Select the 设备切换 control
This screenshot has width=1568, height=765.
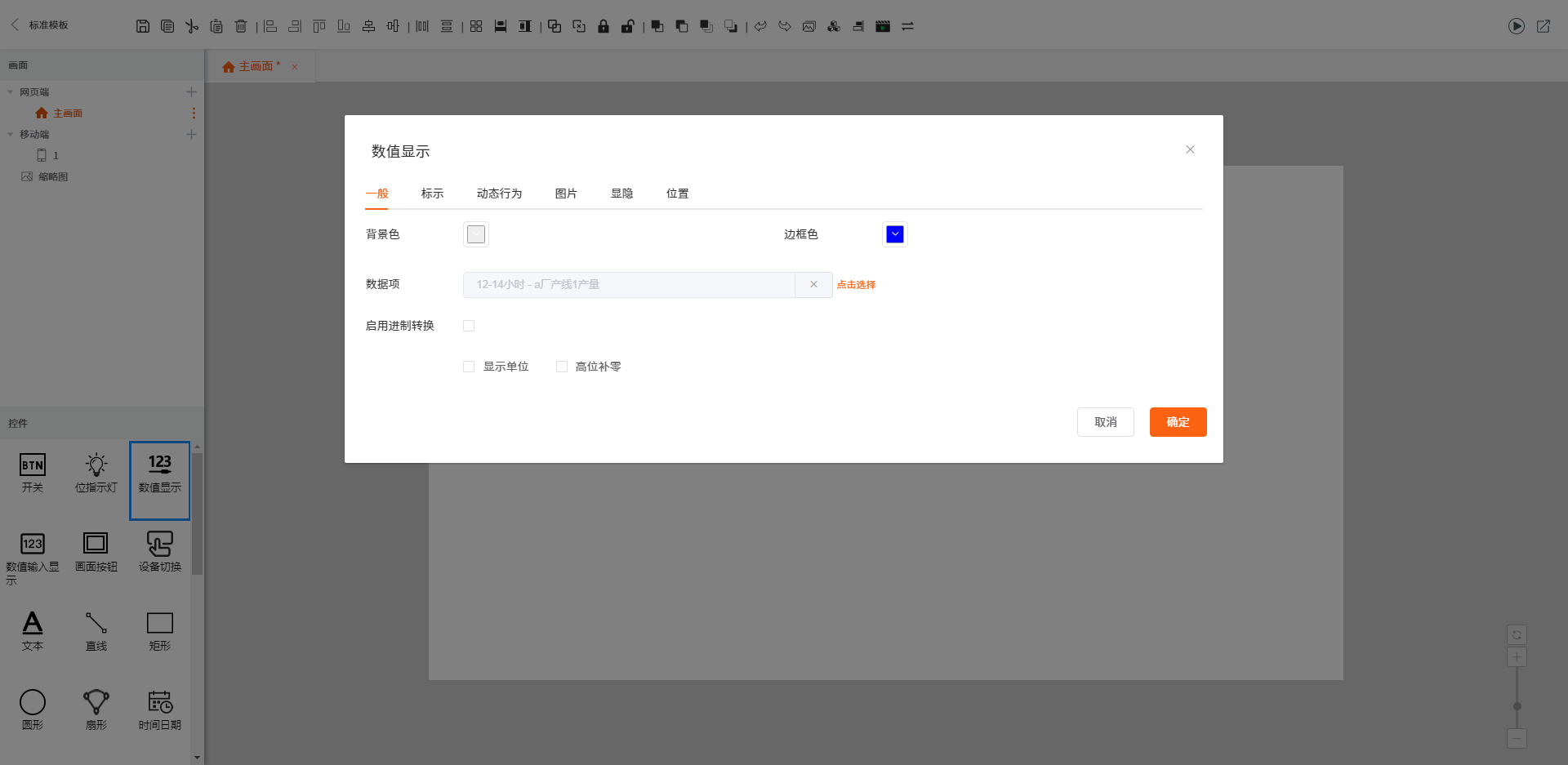pos(160,553)
